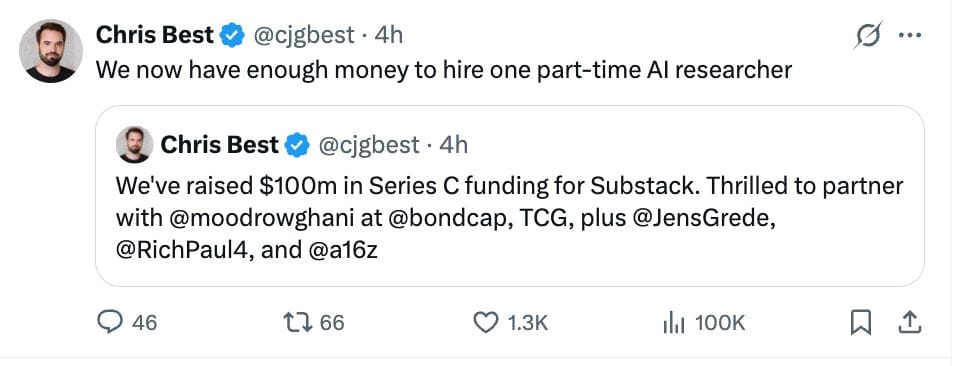Screen dimensions: 974x366
Task: Open the 4h timestamp of main tweet
Action: pos(388,35)
